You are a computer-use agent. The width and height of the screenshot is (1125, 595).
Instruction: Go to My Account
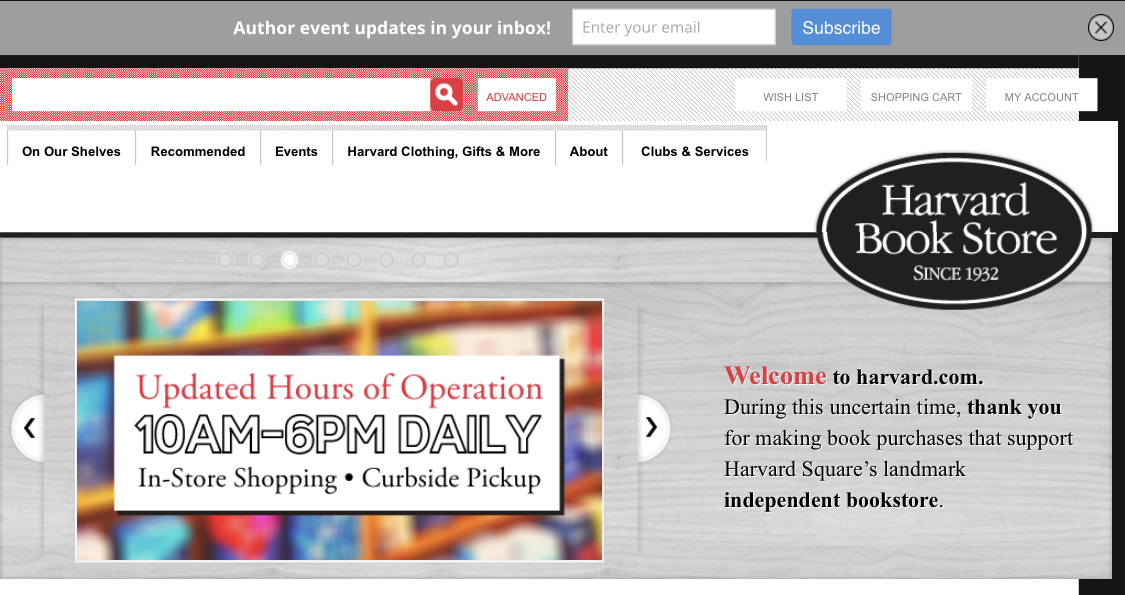pyautogui.click(x=1041, y=95)
